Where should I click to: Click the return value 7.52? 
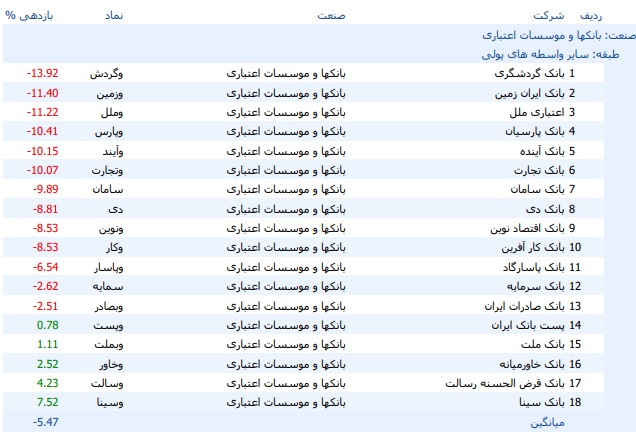coord(47,402)
